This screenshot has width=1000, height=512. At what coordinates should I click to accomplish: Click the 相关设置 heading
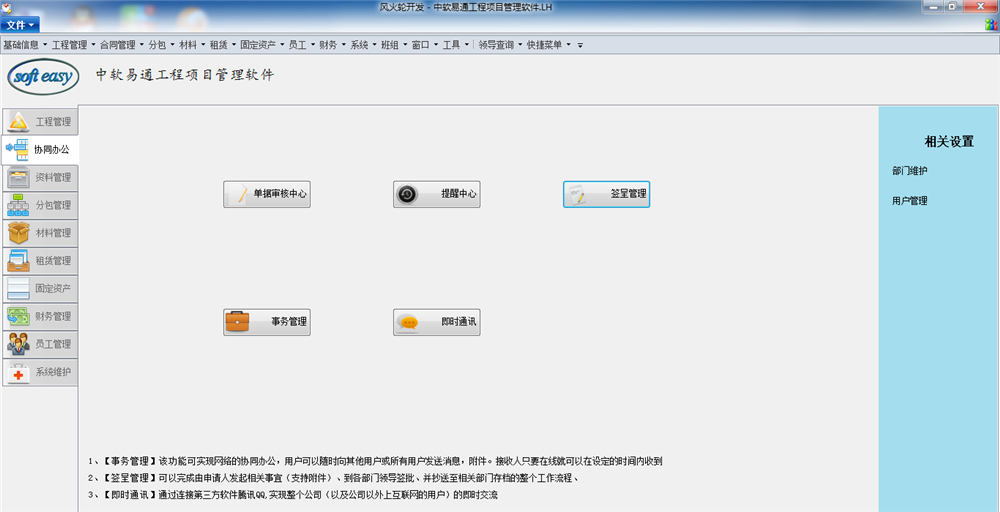(949, 142)
